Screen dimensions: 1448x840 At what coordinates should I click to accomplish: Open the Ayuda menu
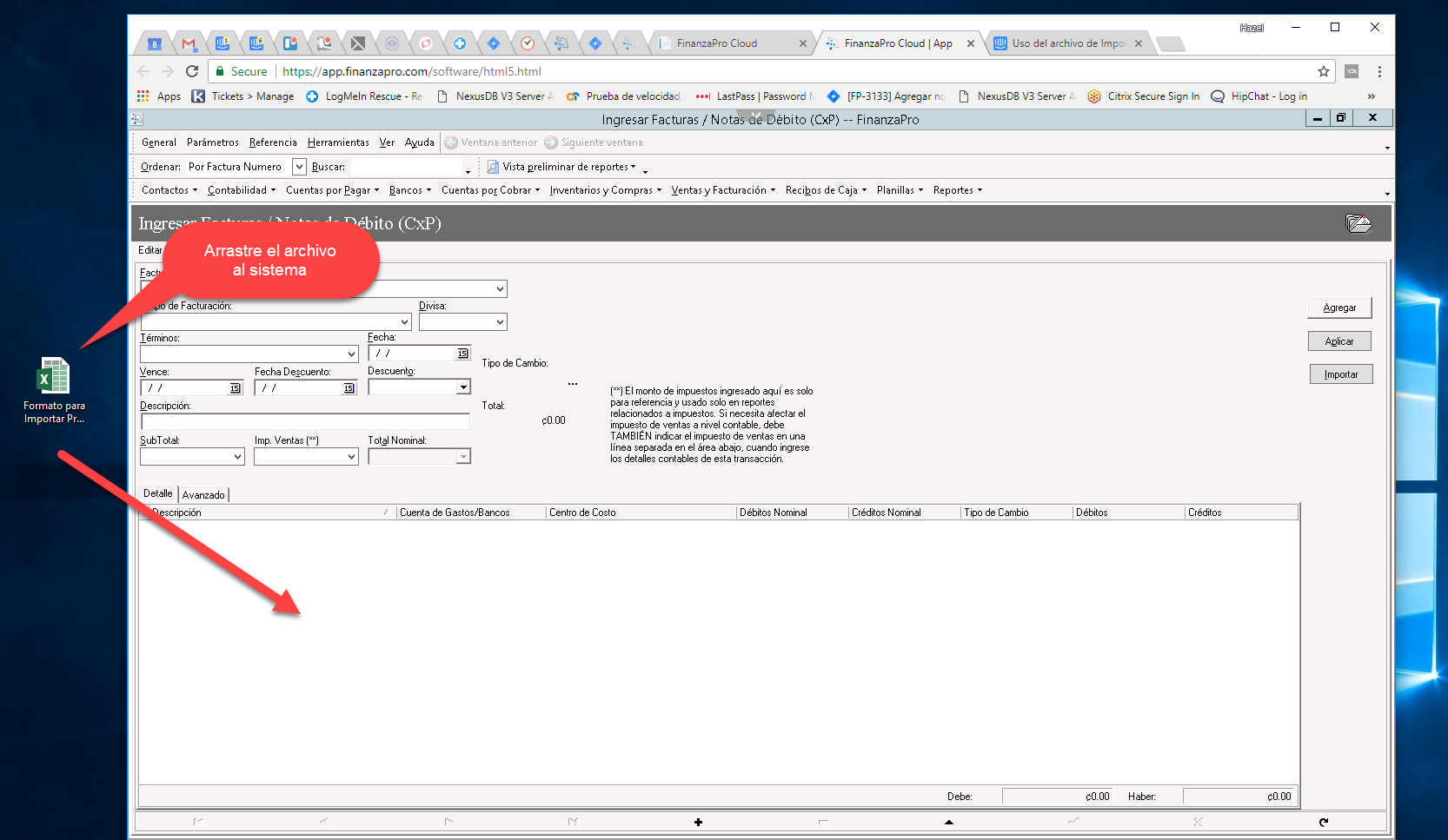coord(419,142)
